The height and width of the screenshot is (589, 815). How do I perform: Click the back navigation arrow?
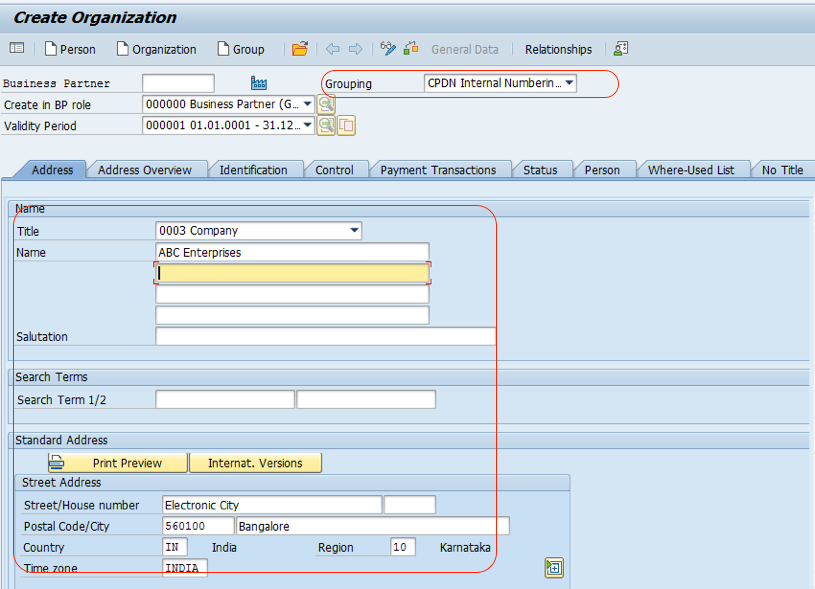(332, 48)
